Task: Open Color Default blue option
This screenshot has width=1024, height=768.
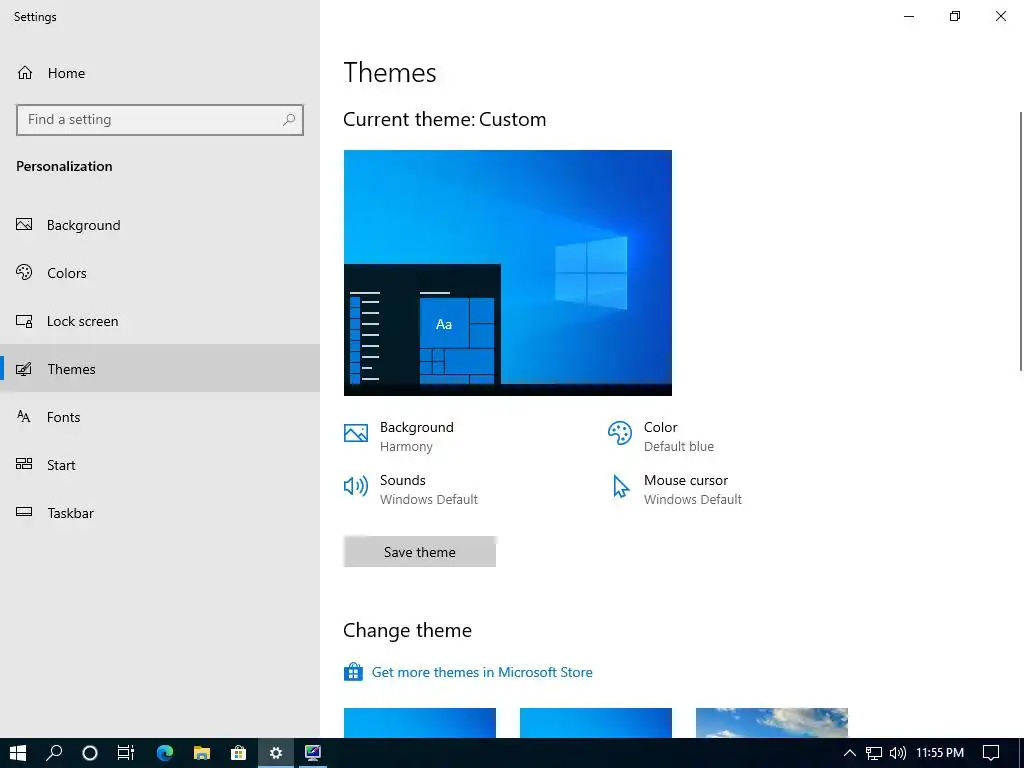Action: point(661,436)
